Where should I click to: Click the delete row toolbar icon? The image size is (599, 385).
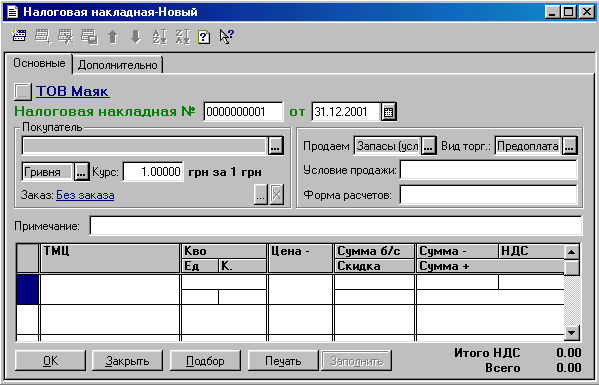point(66,37)
